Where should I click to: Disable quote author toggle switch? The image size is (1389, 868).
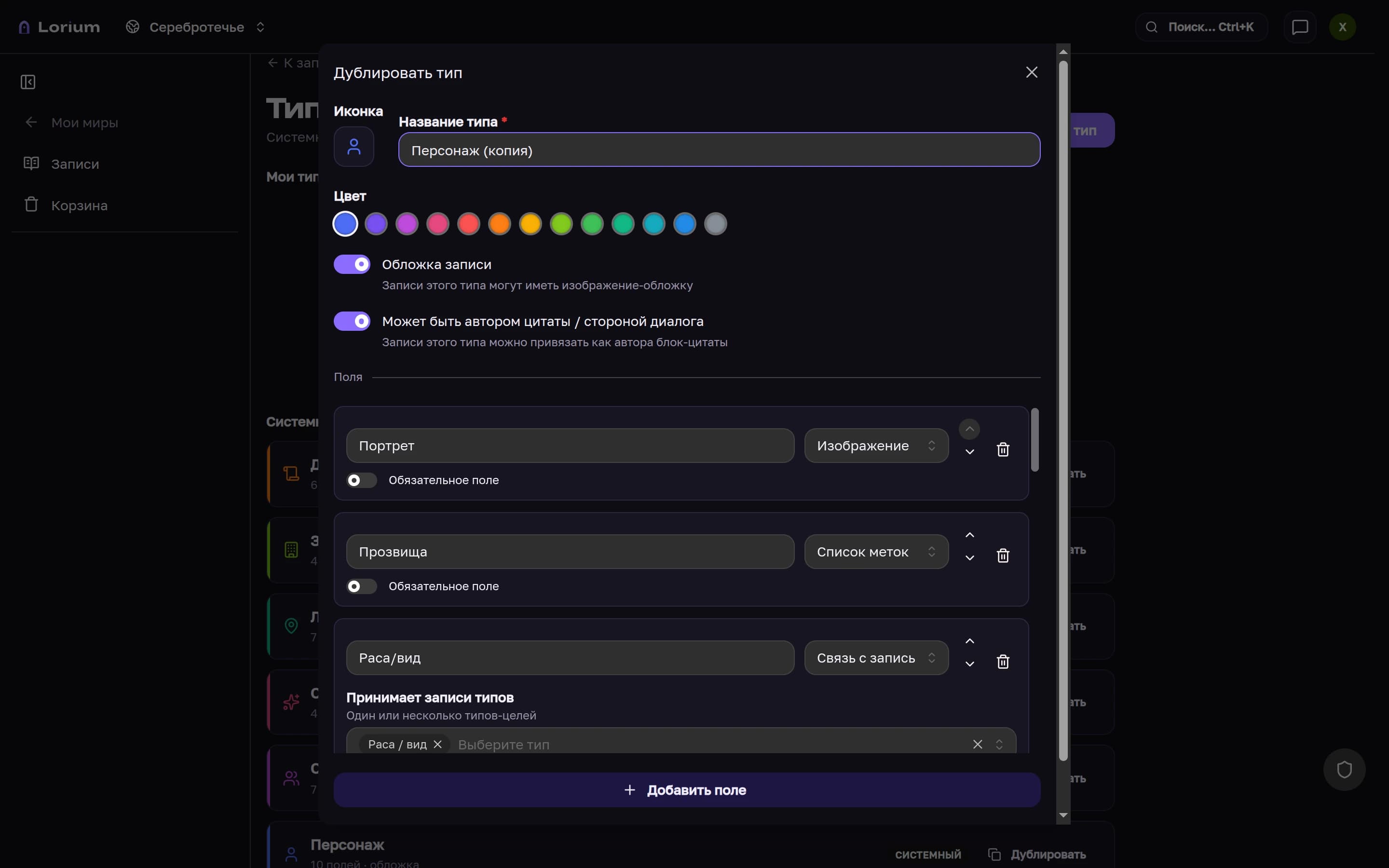coord(352,322)
